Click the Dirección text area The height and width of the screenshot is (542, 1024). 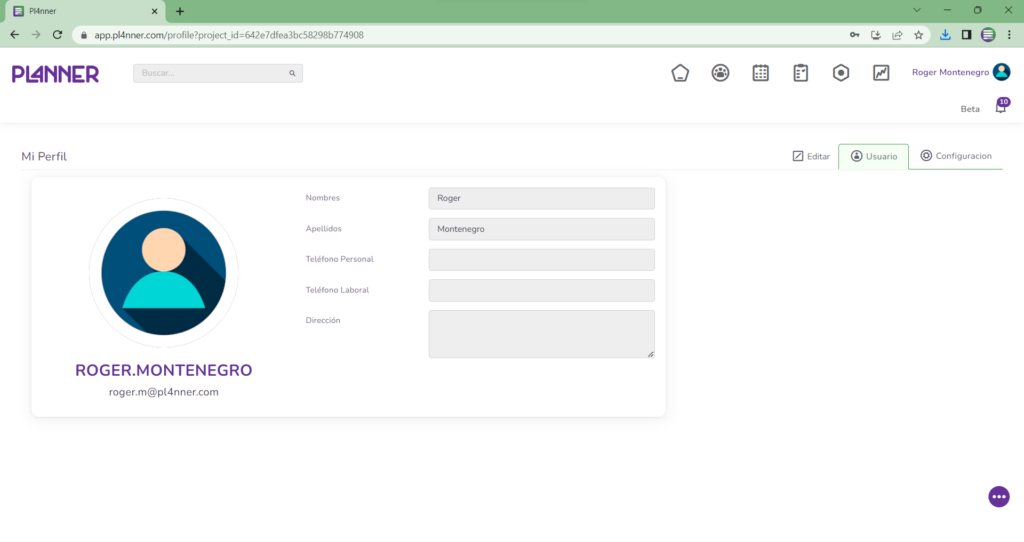[541, 334]
